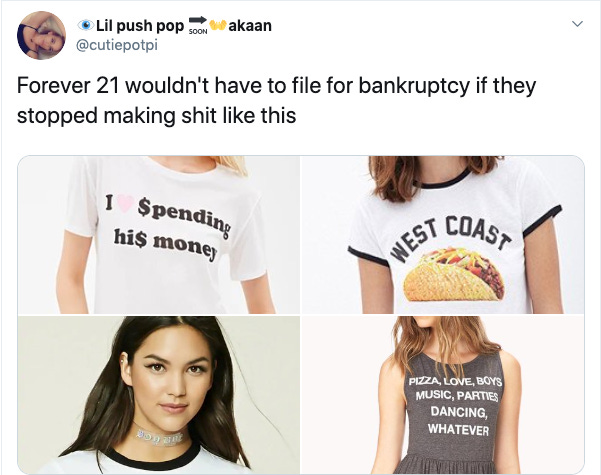The image size is (601, 475).
Task: Click the raised hands emoji before akaan
Action: (x=217, y=25)
